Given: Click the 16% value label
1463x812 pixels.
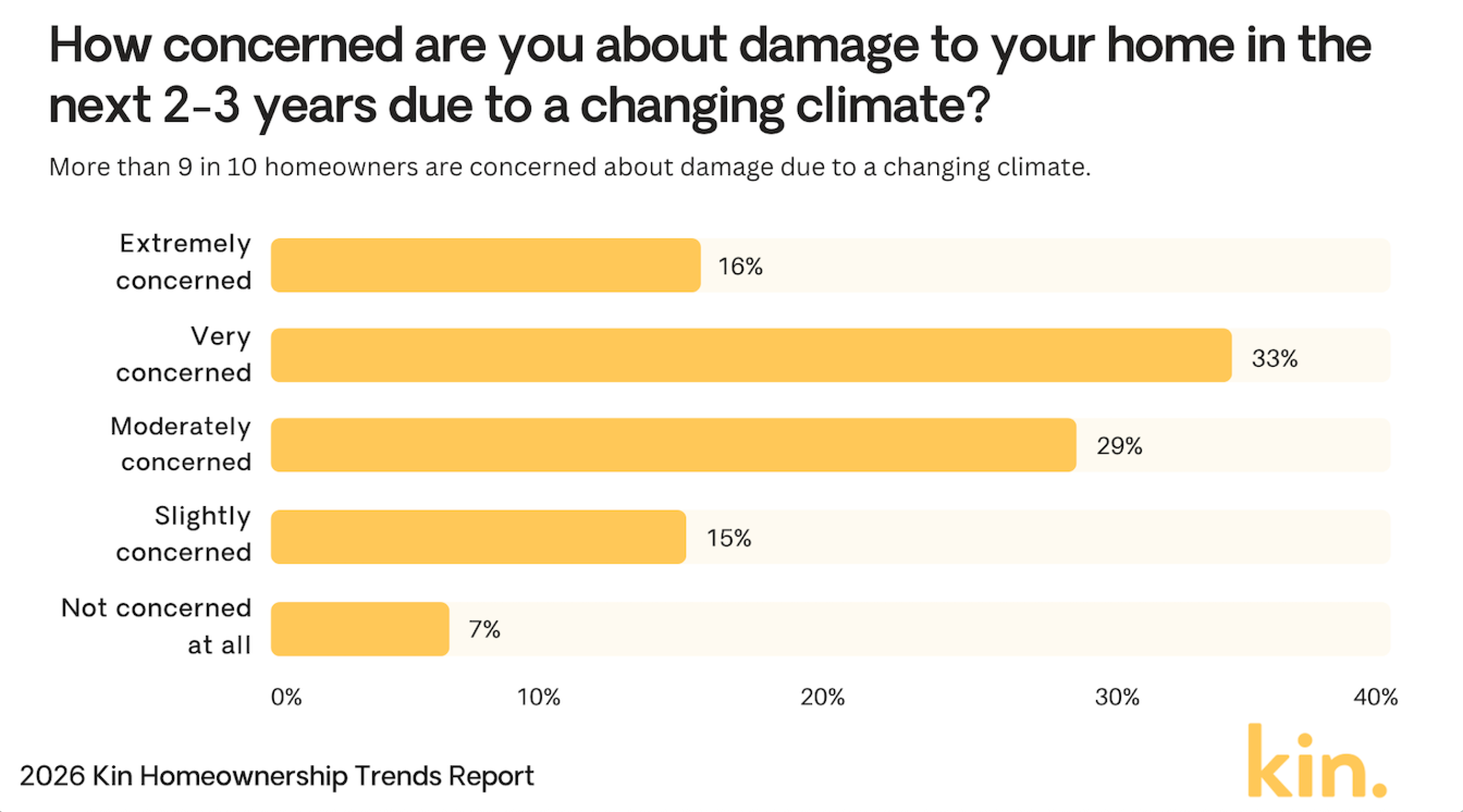Looking at the screenshot, I should coord(740,266).
